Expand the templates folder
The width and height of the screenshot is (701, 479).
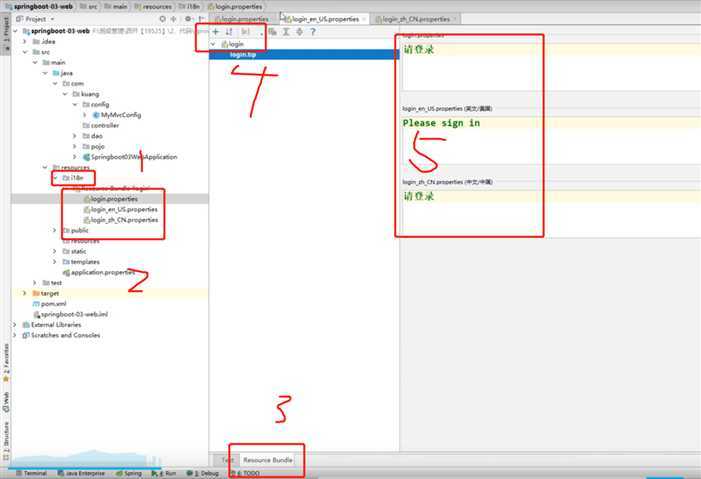coord(55,262)
